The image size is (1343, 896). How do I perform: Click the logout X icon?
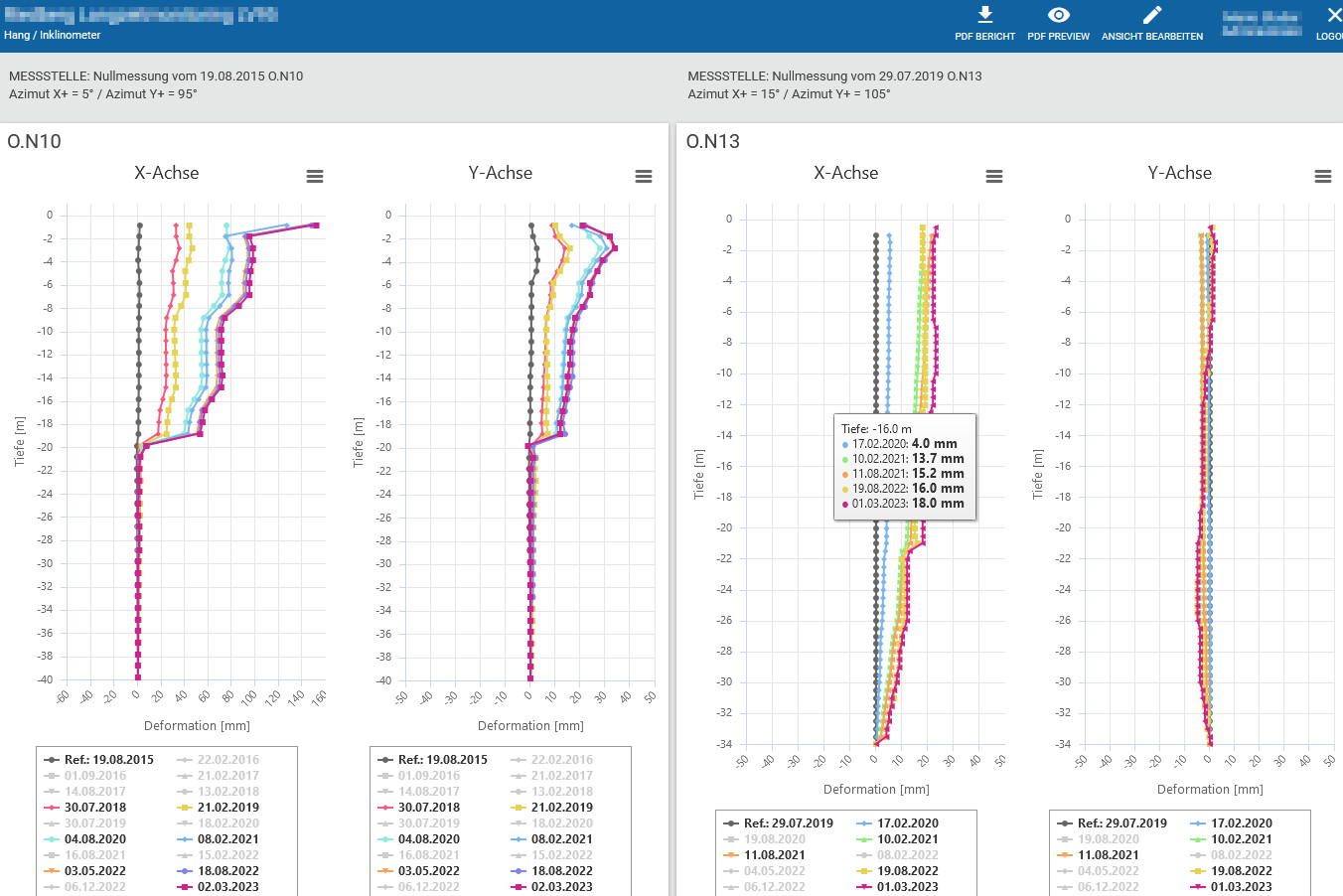1334,16
